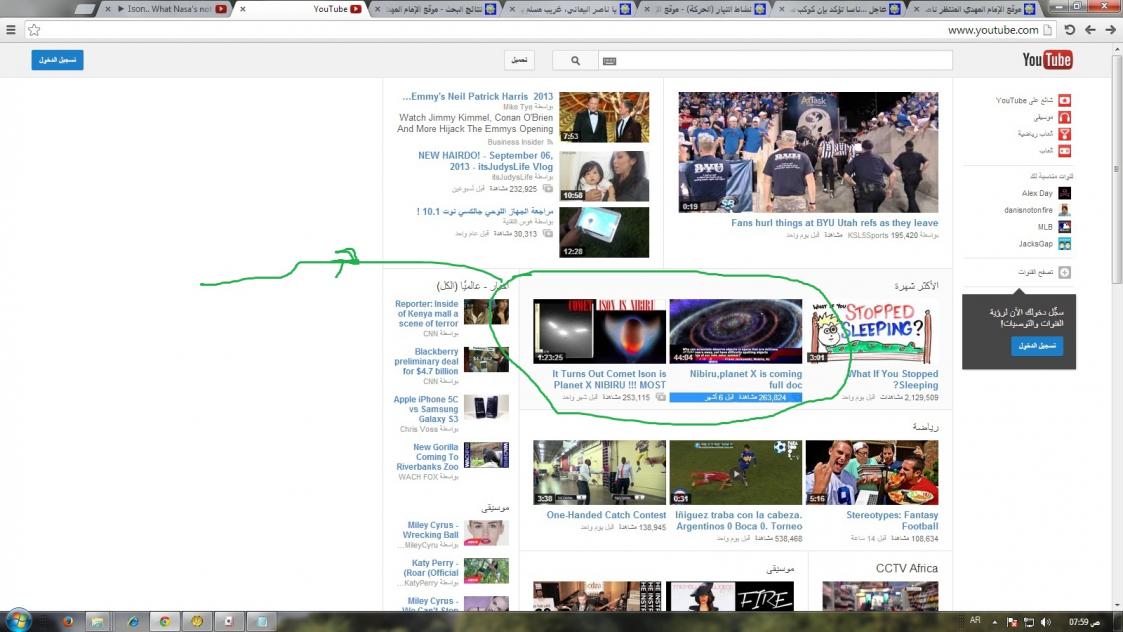The image size is (1123, 632).
Task: Select the Music headphones icon in sidebar
Action: click(x=1065, y=117)
